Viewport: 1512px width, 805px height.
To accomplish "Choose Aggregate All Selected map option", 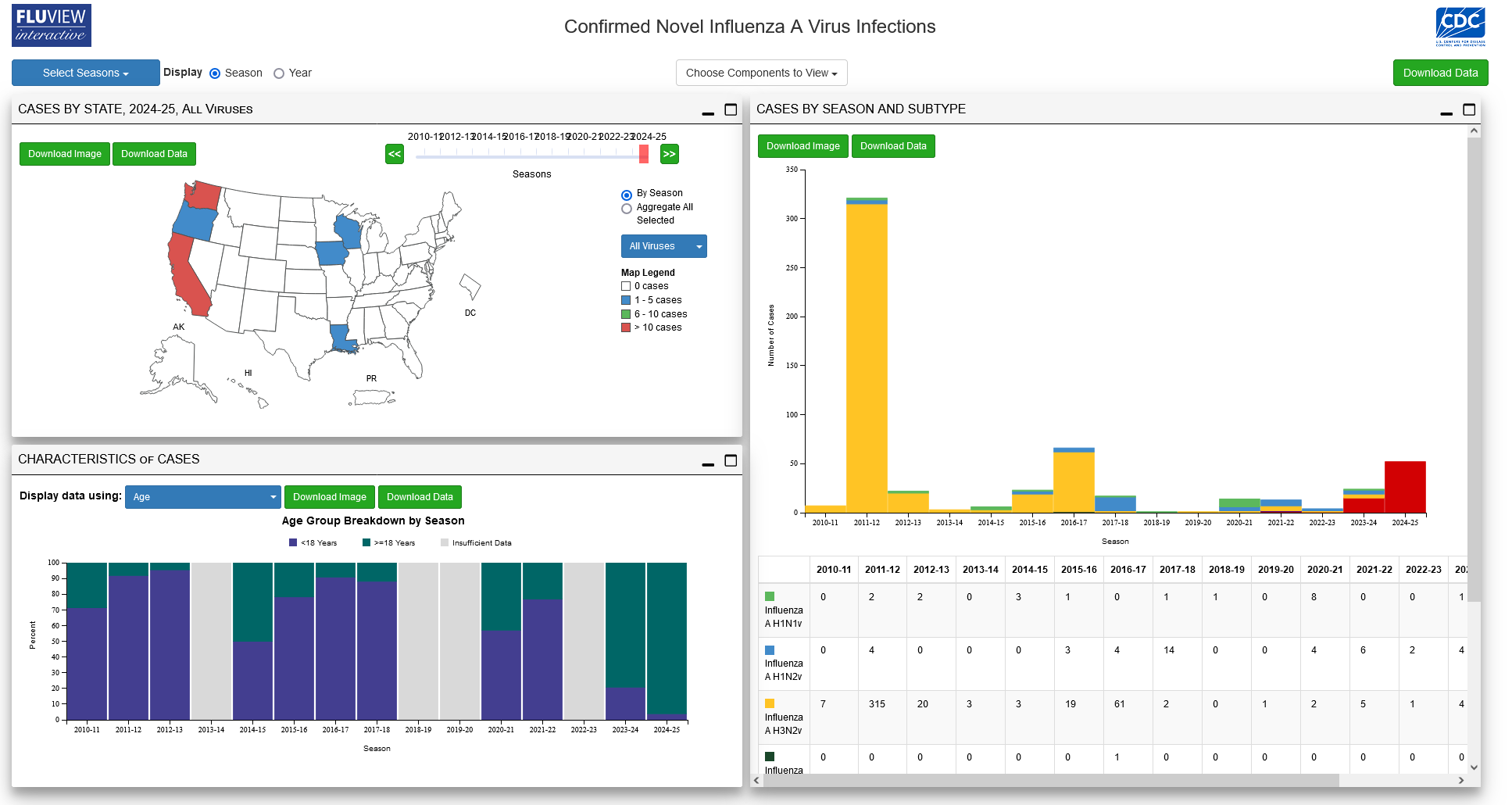I will [627, 209].
